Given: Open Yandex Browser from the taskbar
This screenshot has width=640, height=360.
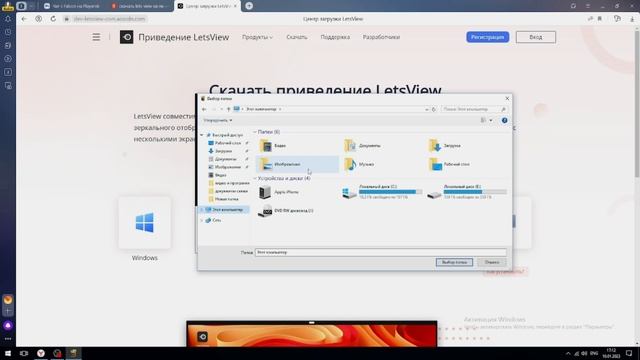Looking at the screenshot, I should point(41,353).
